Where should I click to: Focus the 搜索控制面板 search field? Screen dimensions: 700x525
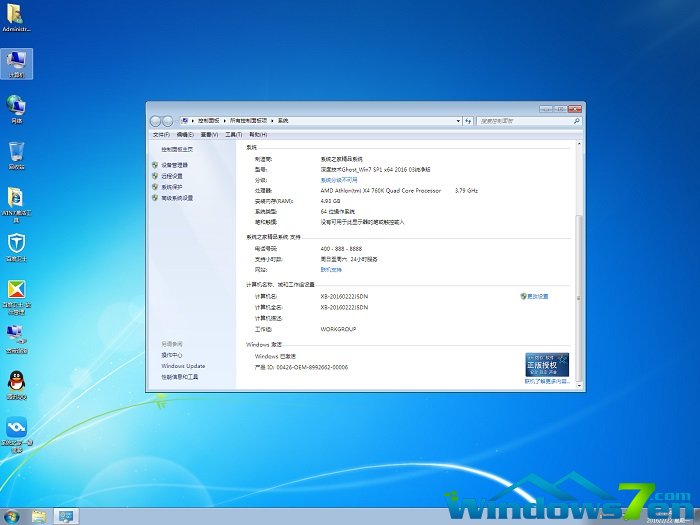coord(524,121)
